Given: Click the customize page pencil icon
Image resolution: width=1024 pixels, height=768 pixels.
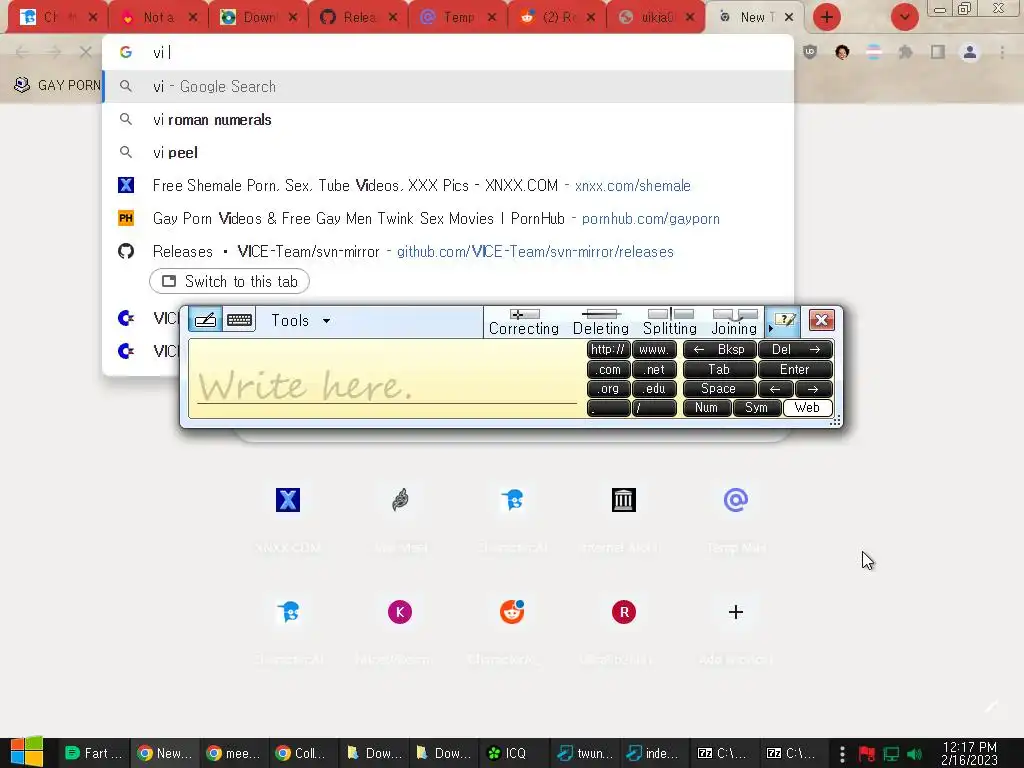Looking at the screenshot, I should (x=991, y=707).
